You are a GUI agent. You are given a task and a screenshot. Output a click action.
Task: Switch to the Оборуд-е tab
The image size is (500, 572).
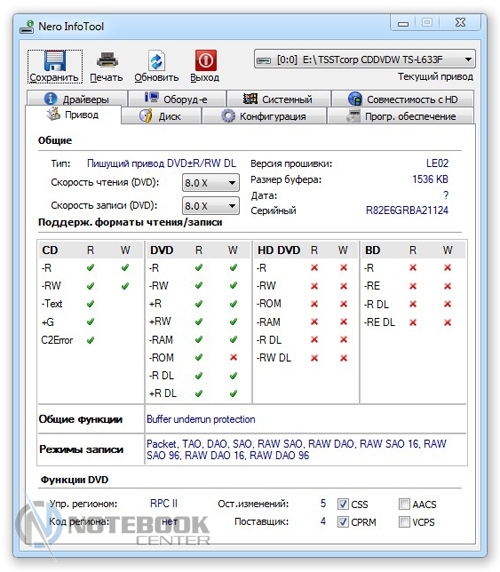177,99
